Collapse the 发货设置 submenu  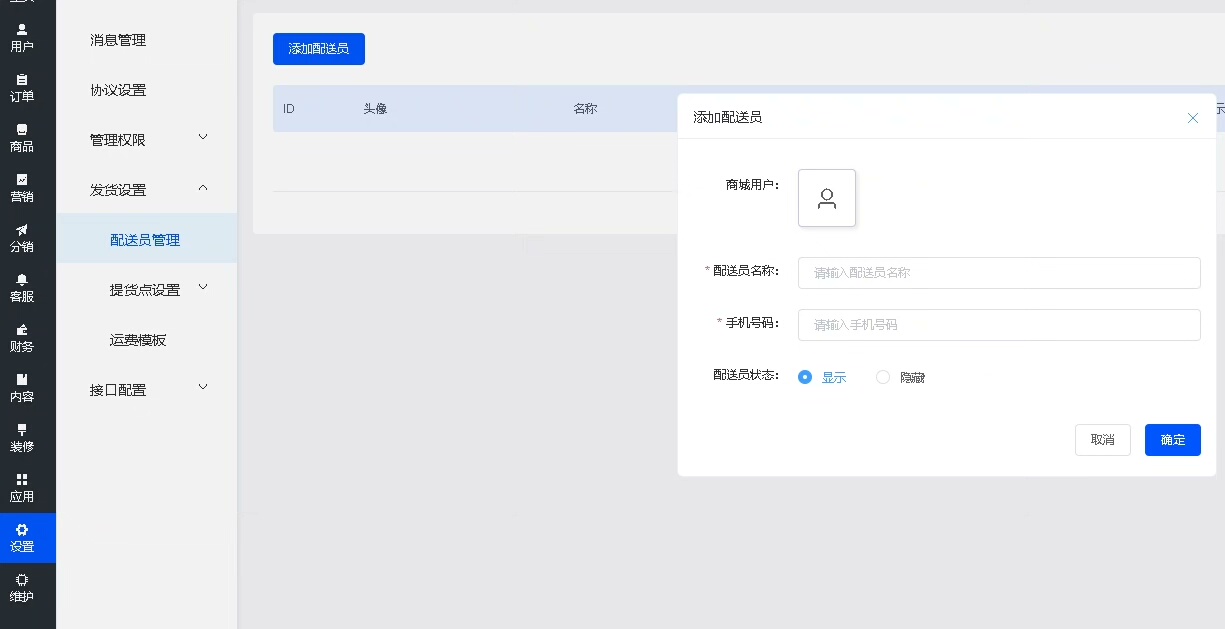tap(147, 190)
